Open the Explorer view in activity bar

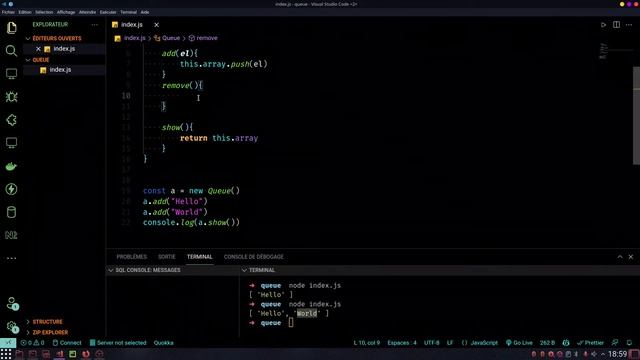point(11,28)
